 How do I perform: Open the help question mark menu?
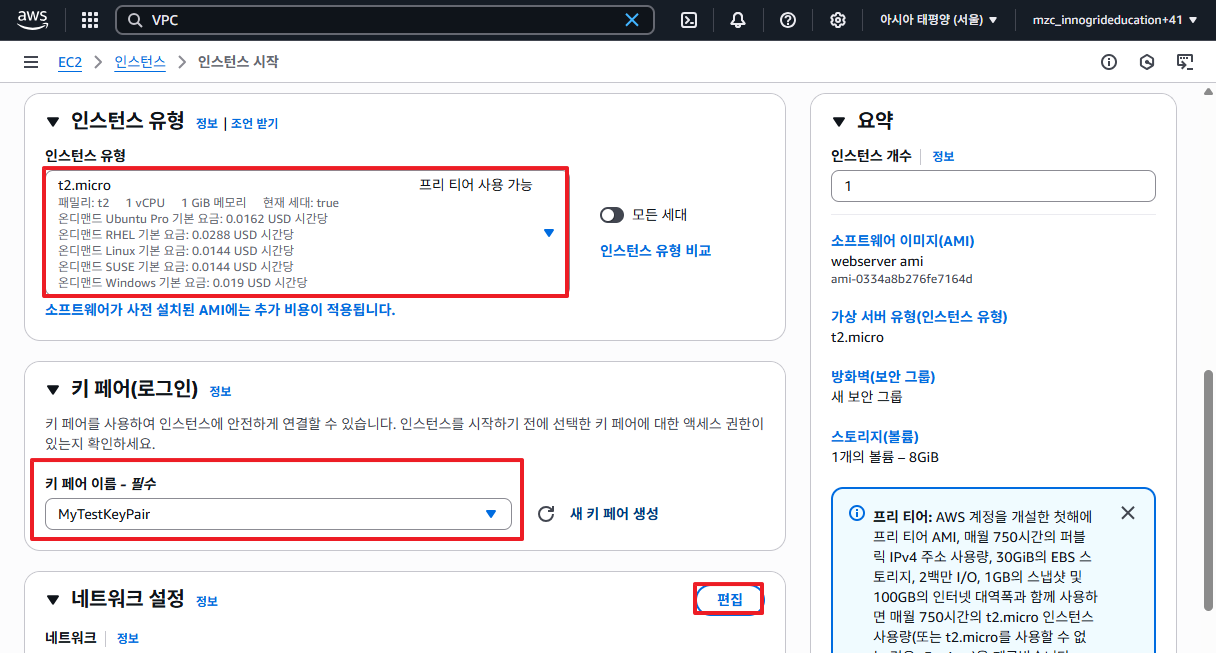tap(788, 20)
